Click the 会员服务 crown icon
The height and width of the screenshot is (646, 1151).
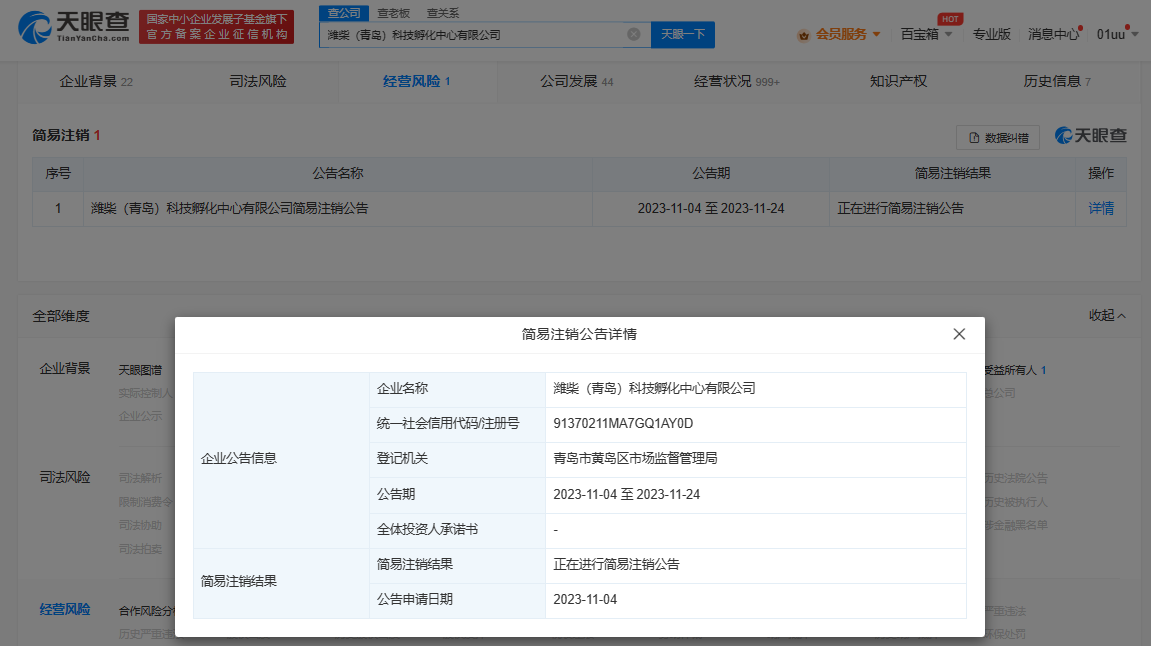(x=803, y=35)
